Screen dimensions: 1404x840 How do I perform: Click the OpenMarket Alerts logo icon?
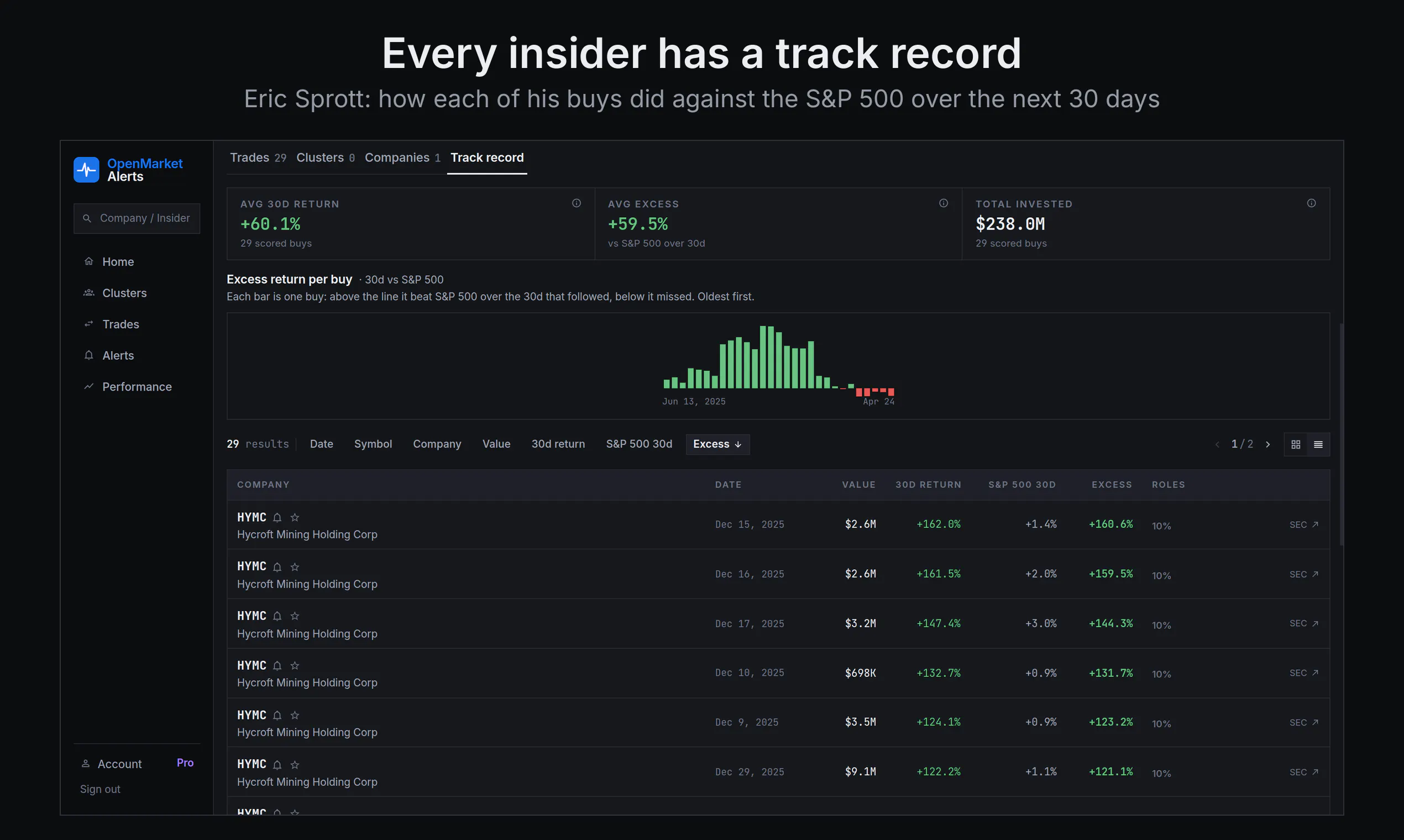[x=86, y=170]
